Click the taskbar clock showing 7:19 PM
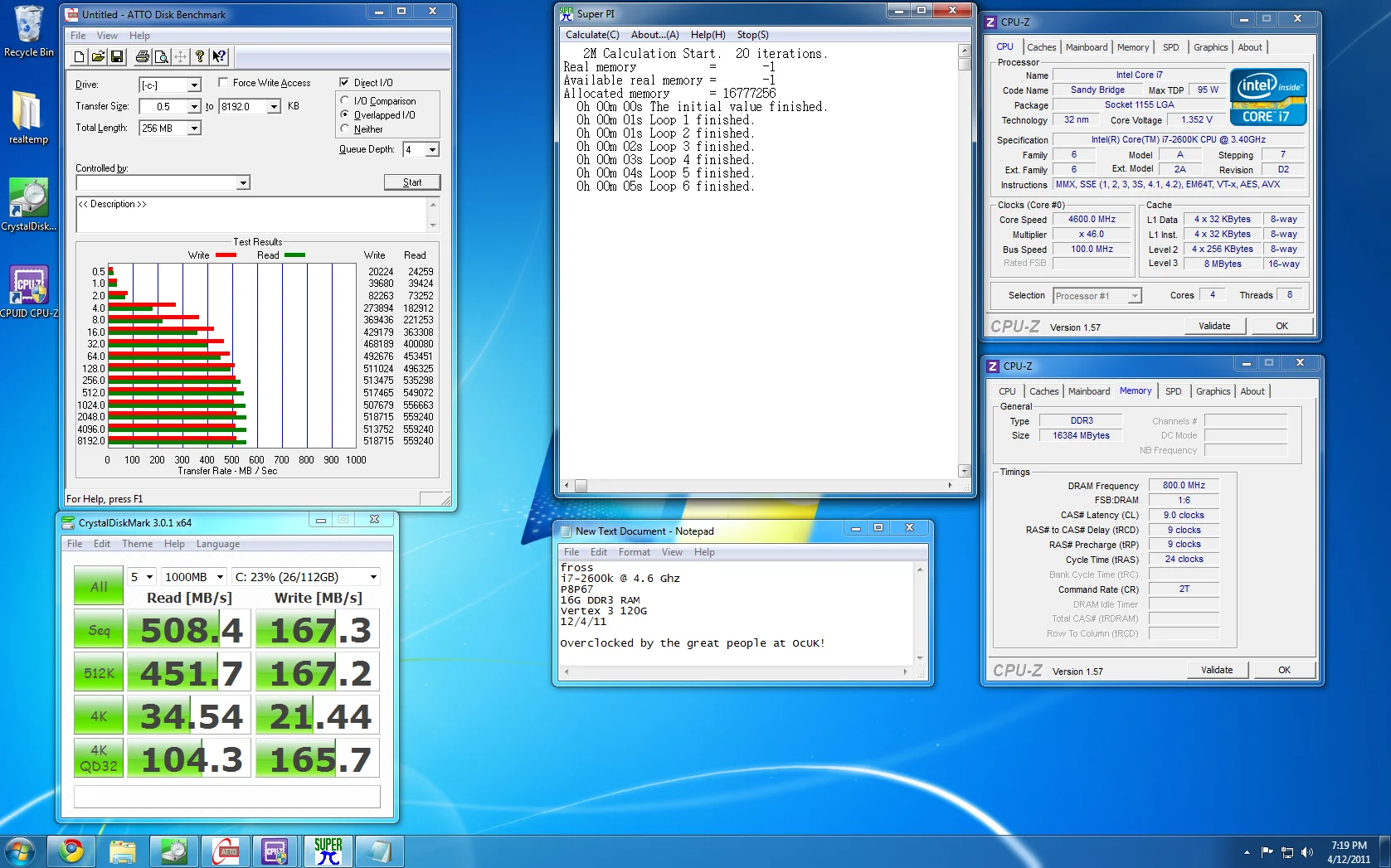The height and width of the screenshot is (868, 1391). point(1349,852)
